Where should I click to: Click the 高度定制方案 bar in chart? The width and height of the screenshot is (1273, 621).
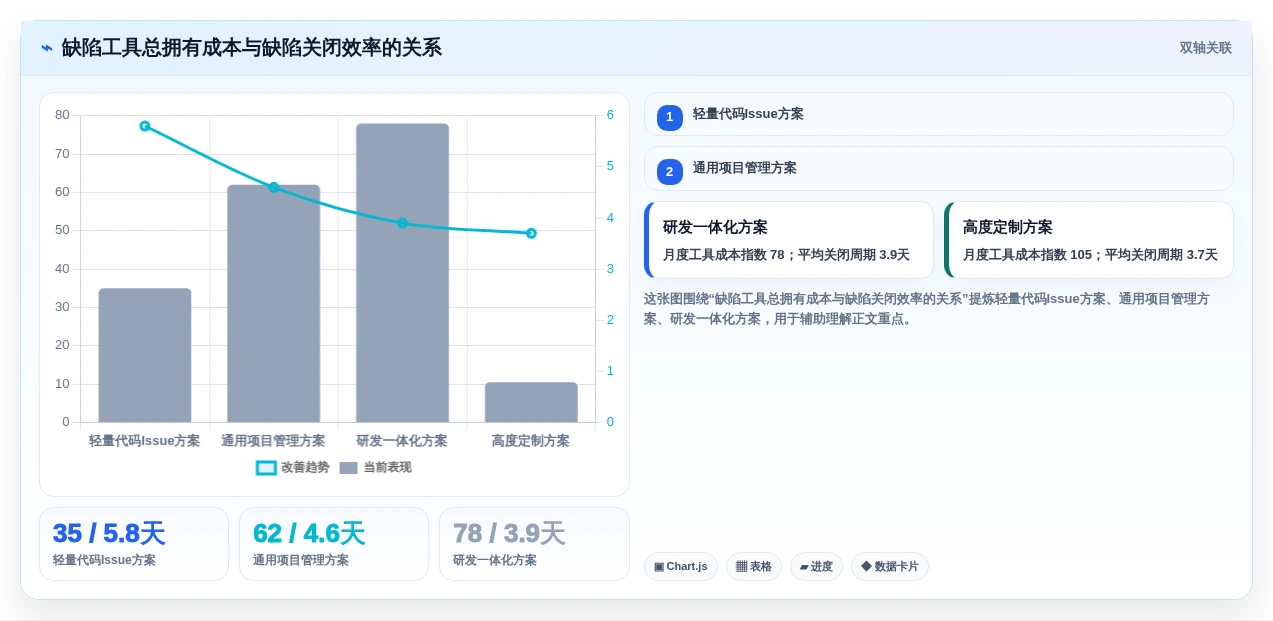(531, 402)
